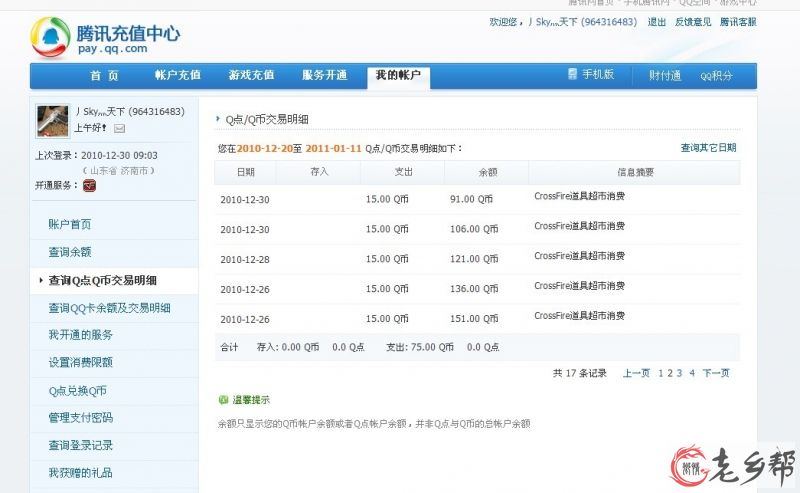Open the 游戏充值 navigation tab
Image resolution: width=800 pixels, height=493 pixels.
pos(251,76)
